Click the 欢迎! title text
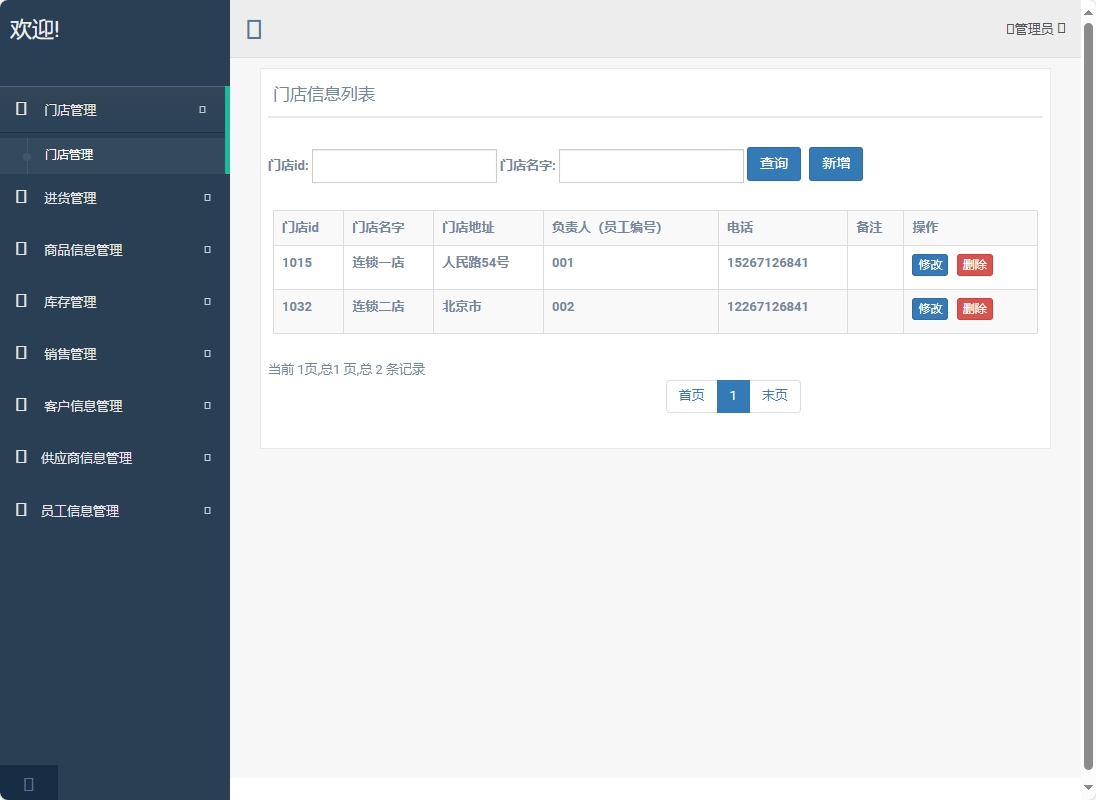 click(34, 29)
